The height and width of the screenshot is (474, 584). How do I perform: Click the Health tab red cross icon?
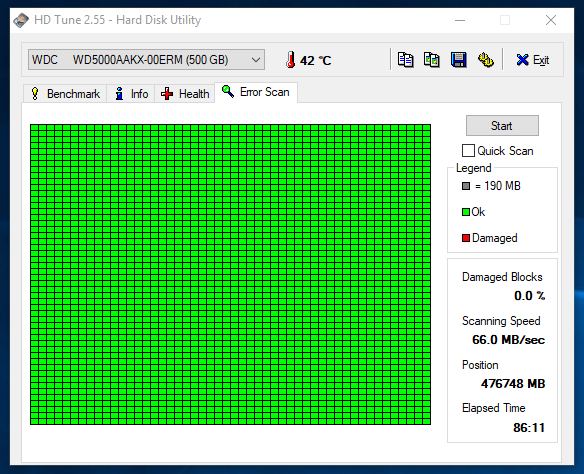tap(167, 94)
